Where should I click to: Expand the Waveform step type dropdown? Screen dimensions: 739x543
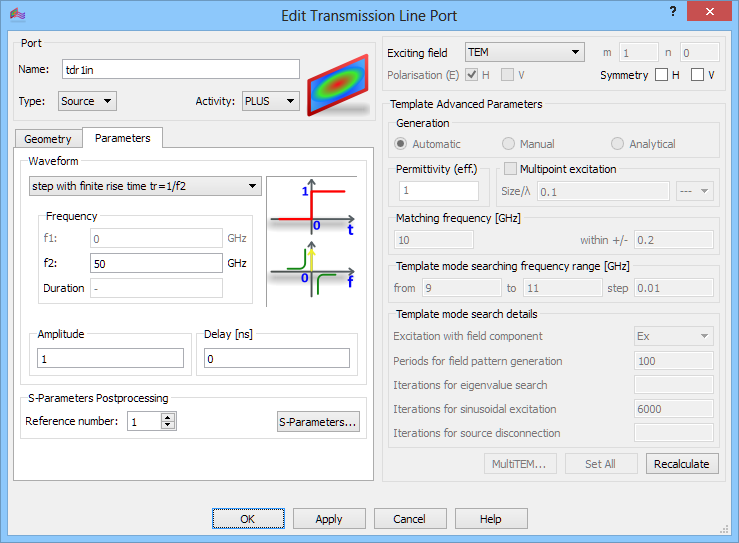click(145, 186)
